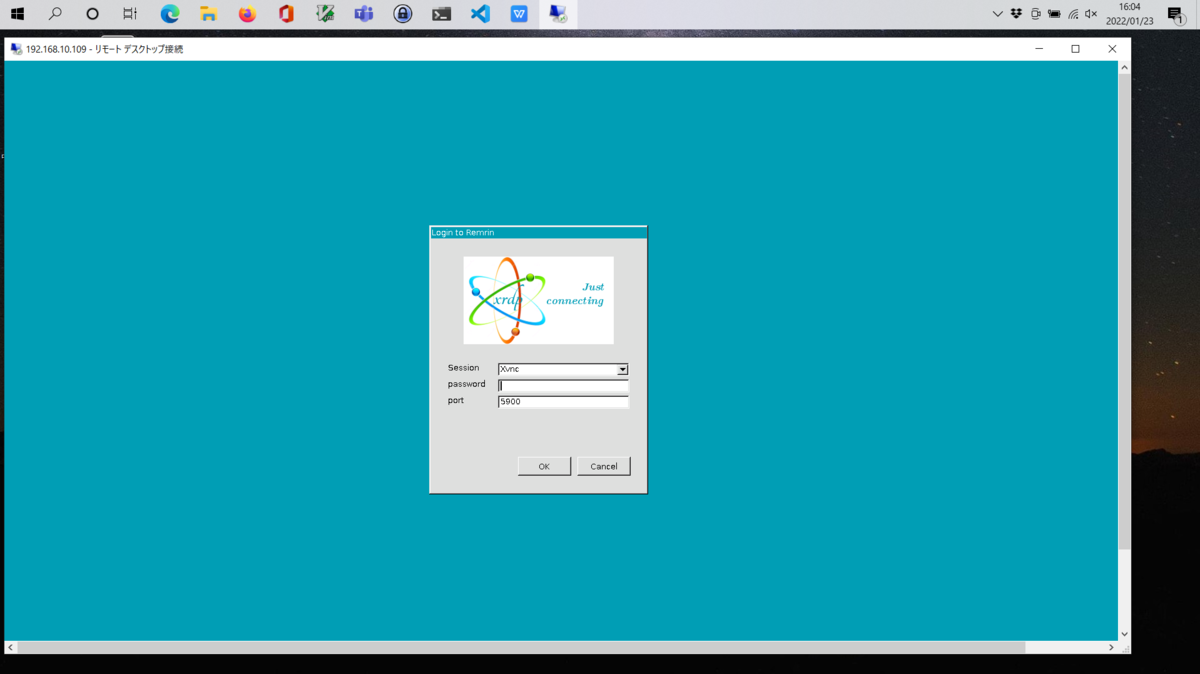
Task: Open Dropbox from the system tray
Action: [1016, 14]
